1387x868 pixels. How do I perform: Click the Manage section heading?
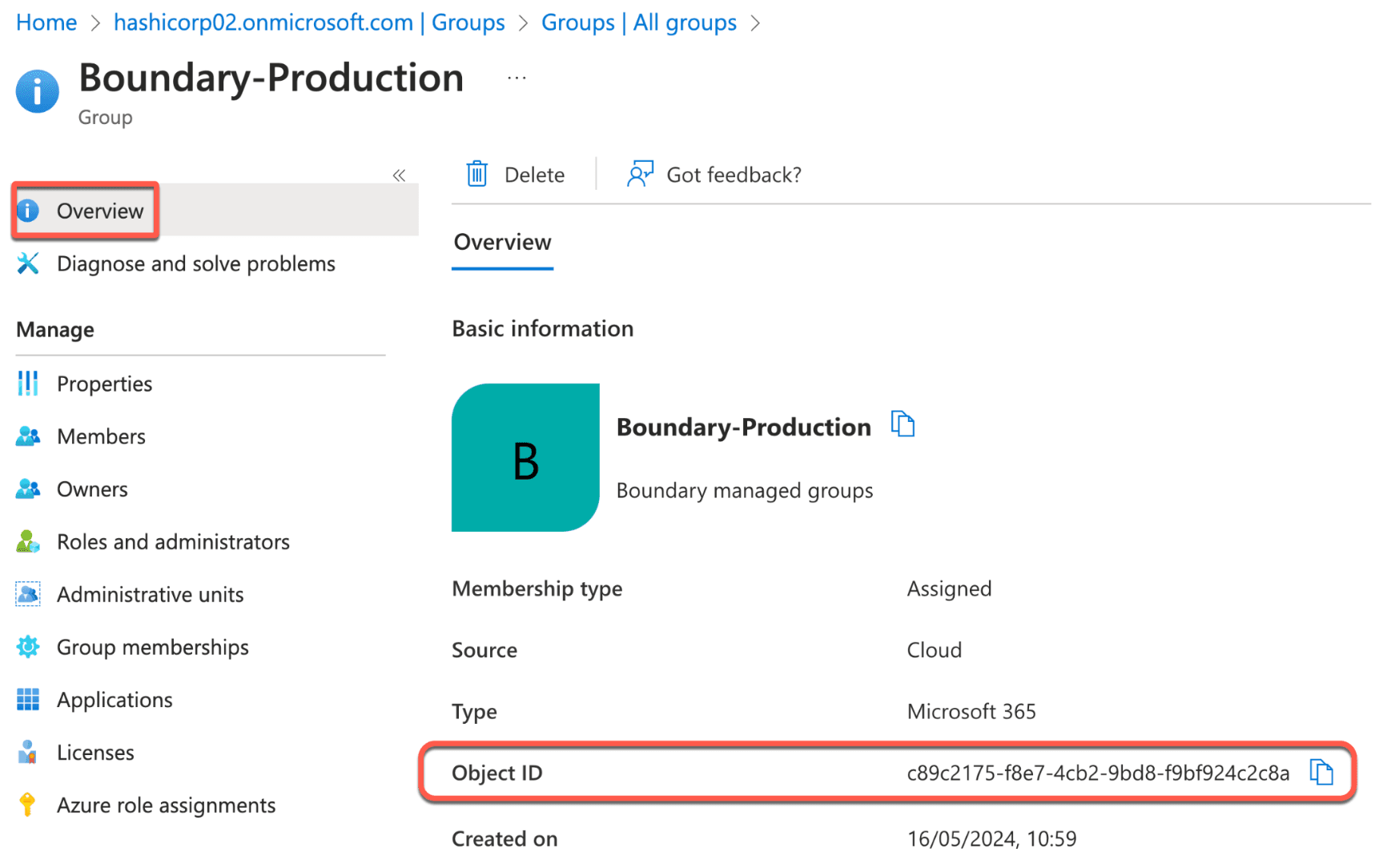(55, 329)
